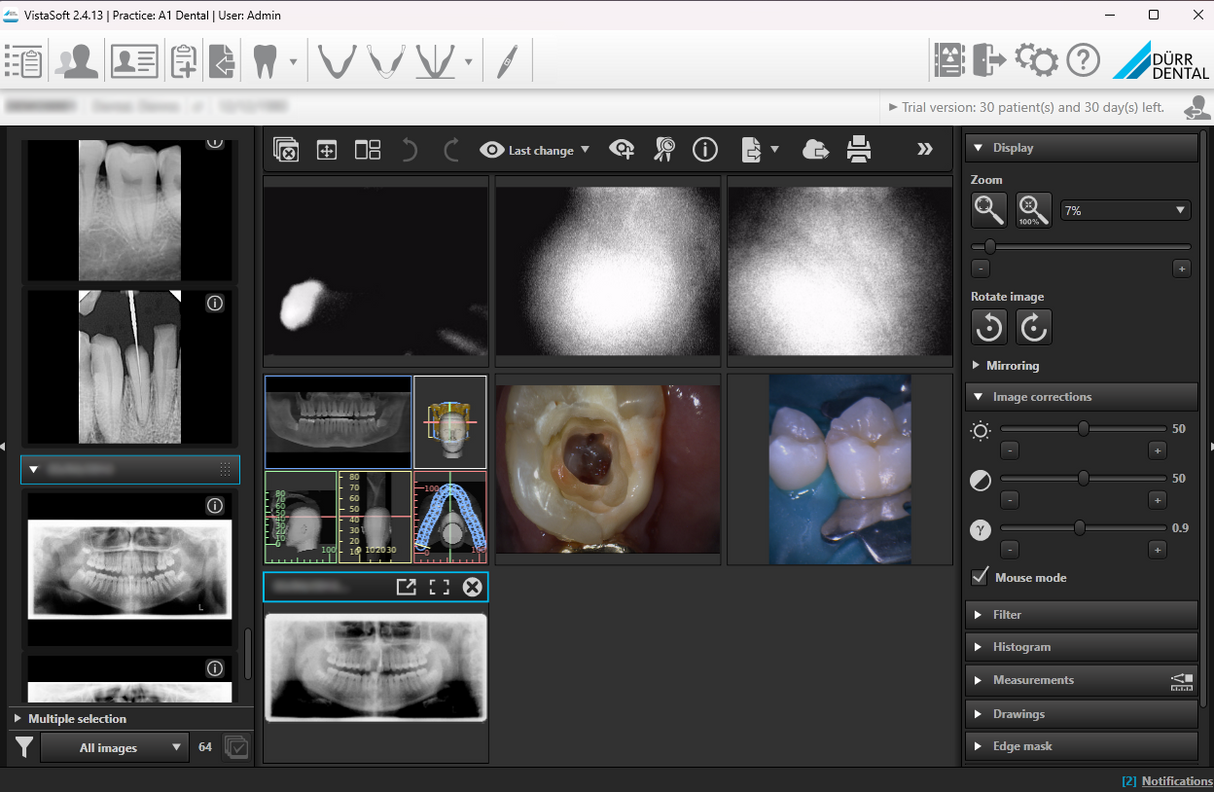Open the All images filter dropdown
The width and height of the screenshot is (1214, 792).
click(x=114, y=747)
